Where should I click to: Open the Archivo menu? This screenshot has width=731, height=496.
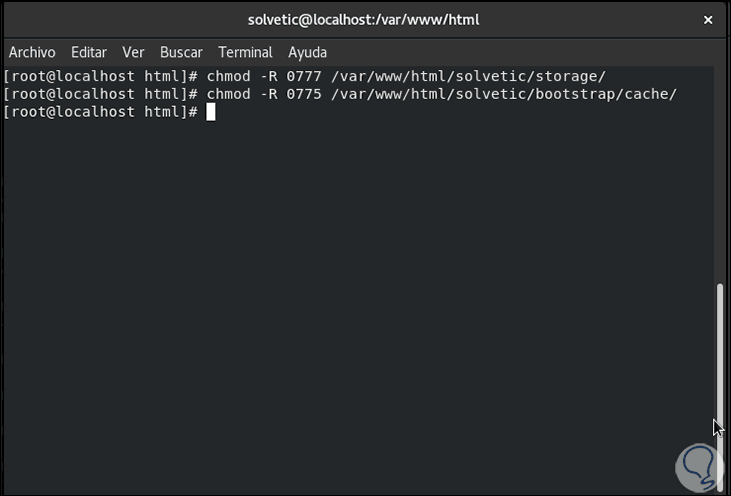click(x=32, y=52)
